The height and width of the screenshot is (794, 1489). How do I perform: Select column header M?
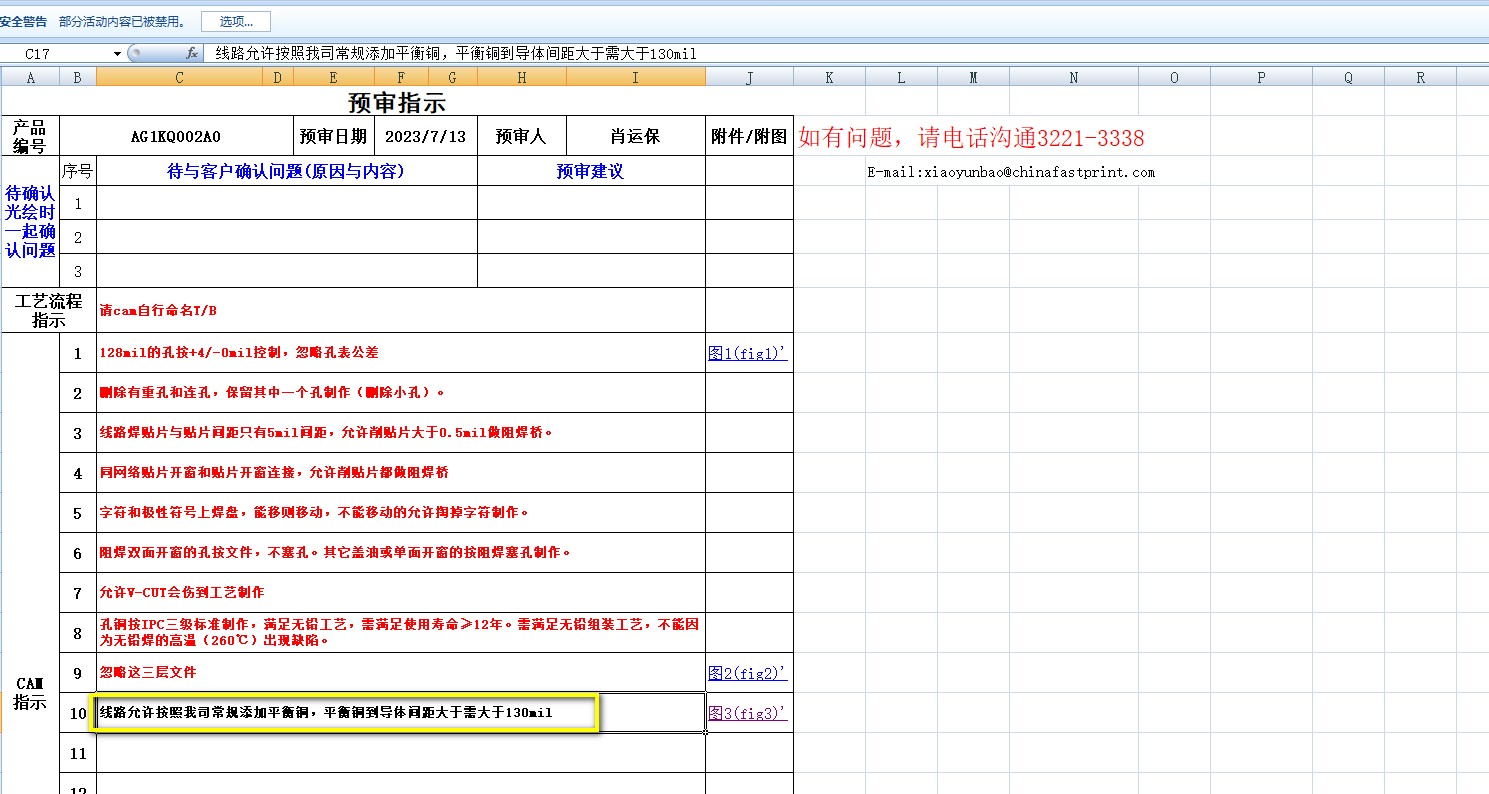click(x=973, y=77)
